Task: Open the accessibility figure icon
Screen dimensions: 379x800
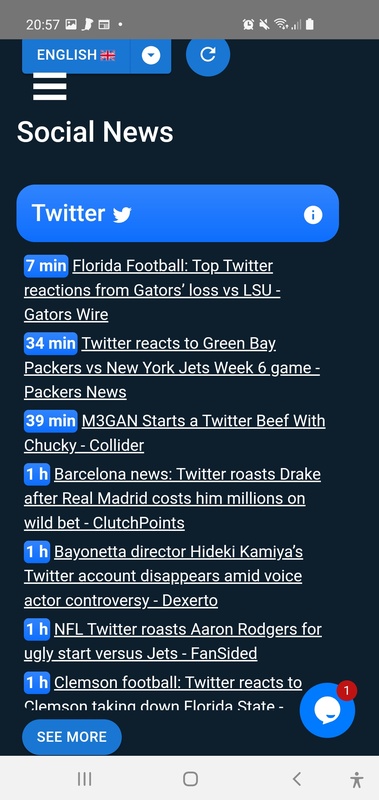Action: (357, 780)
